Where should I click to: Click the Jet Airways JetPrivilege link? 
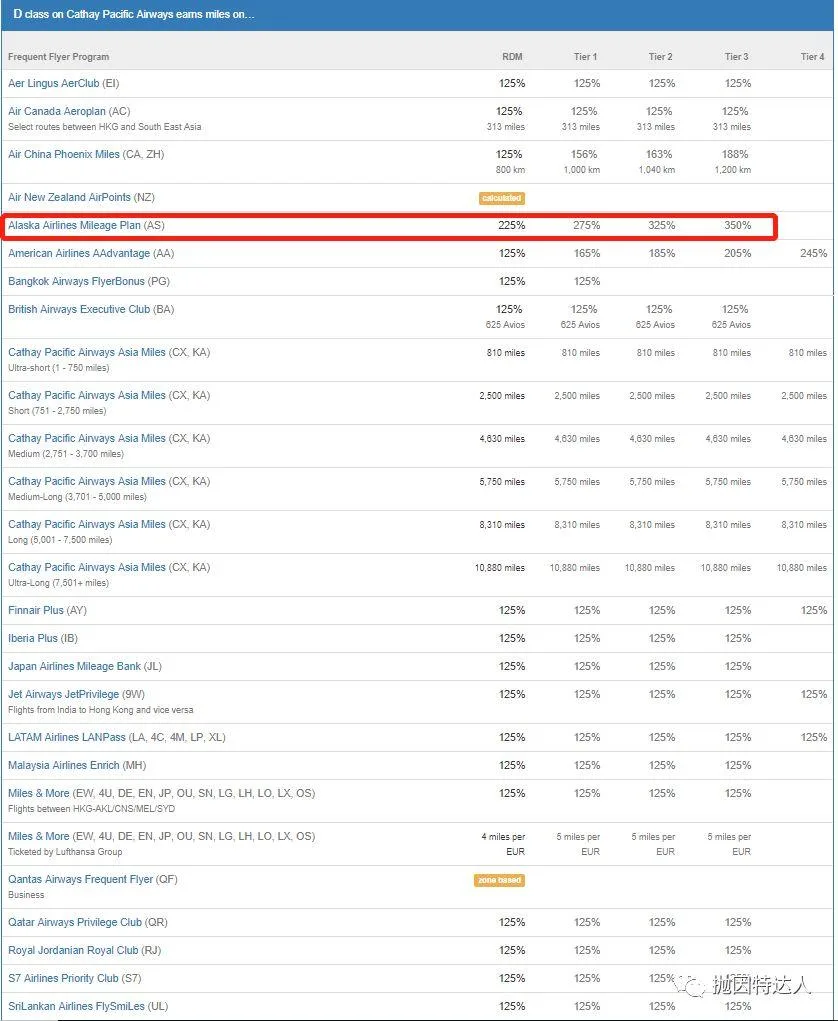(x=63, y=694)
